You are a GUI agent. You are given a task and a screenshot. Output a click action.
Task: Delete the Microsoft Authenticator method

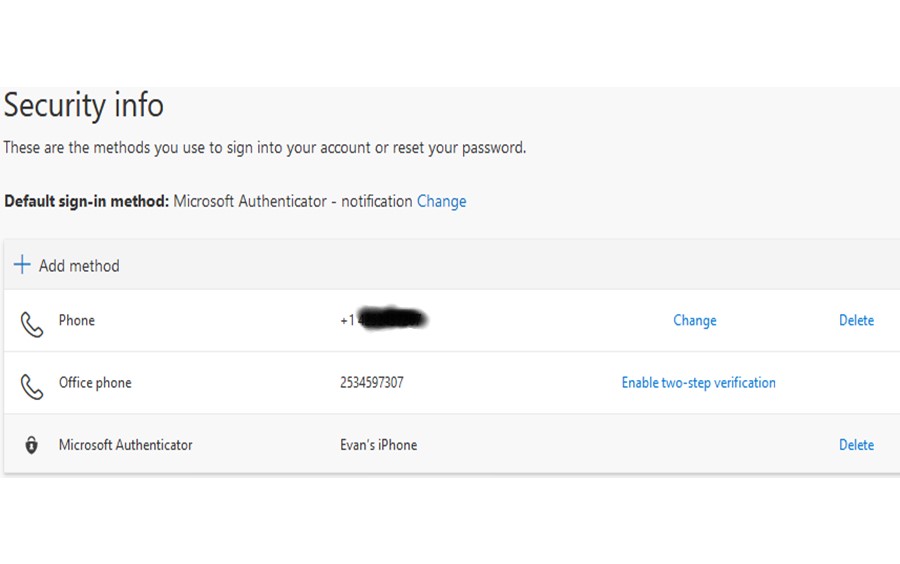coord(856,445)
